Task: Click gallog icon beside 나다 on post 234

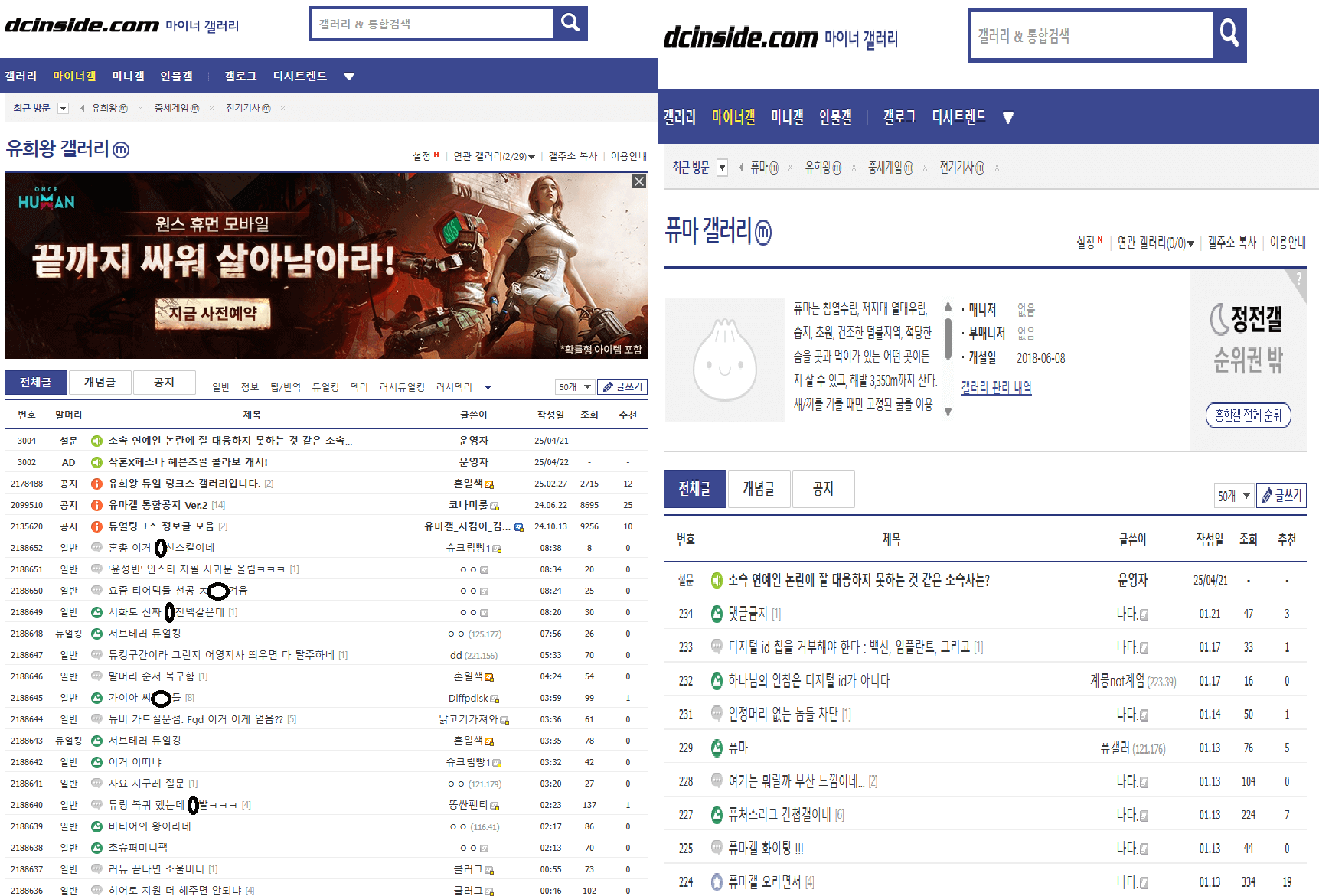Action: [x=1144, y=614]
